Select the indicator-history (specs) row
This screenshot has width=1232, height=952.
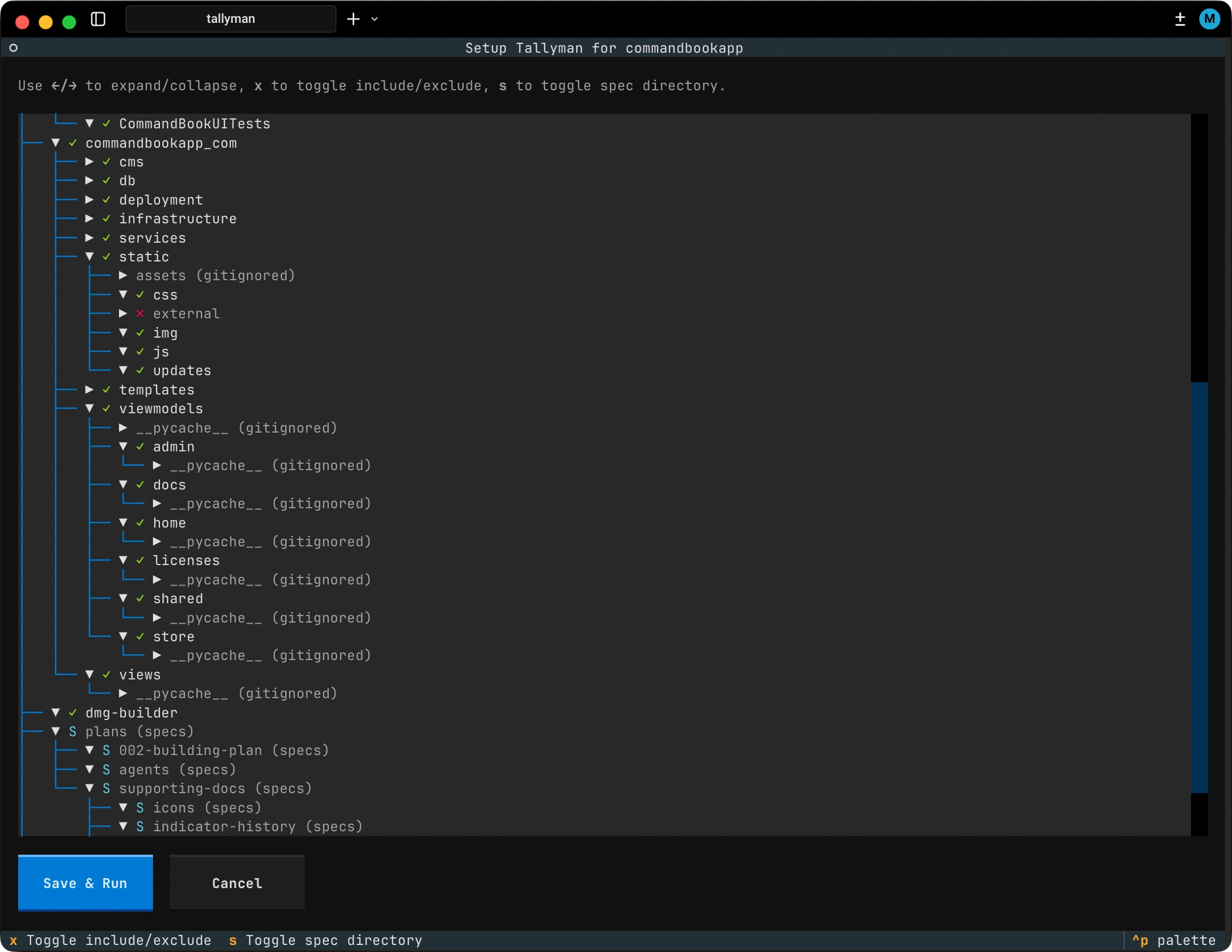tap(605, 827)
